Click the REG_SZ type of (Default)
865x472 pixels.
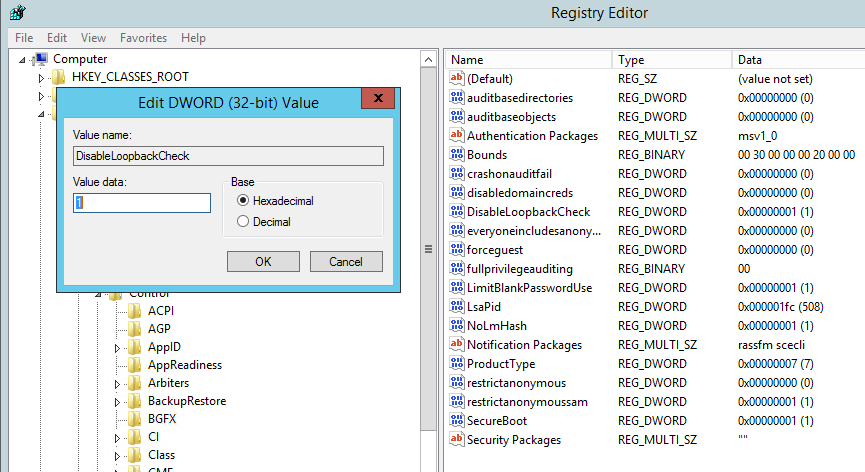point(637,79)
